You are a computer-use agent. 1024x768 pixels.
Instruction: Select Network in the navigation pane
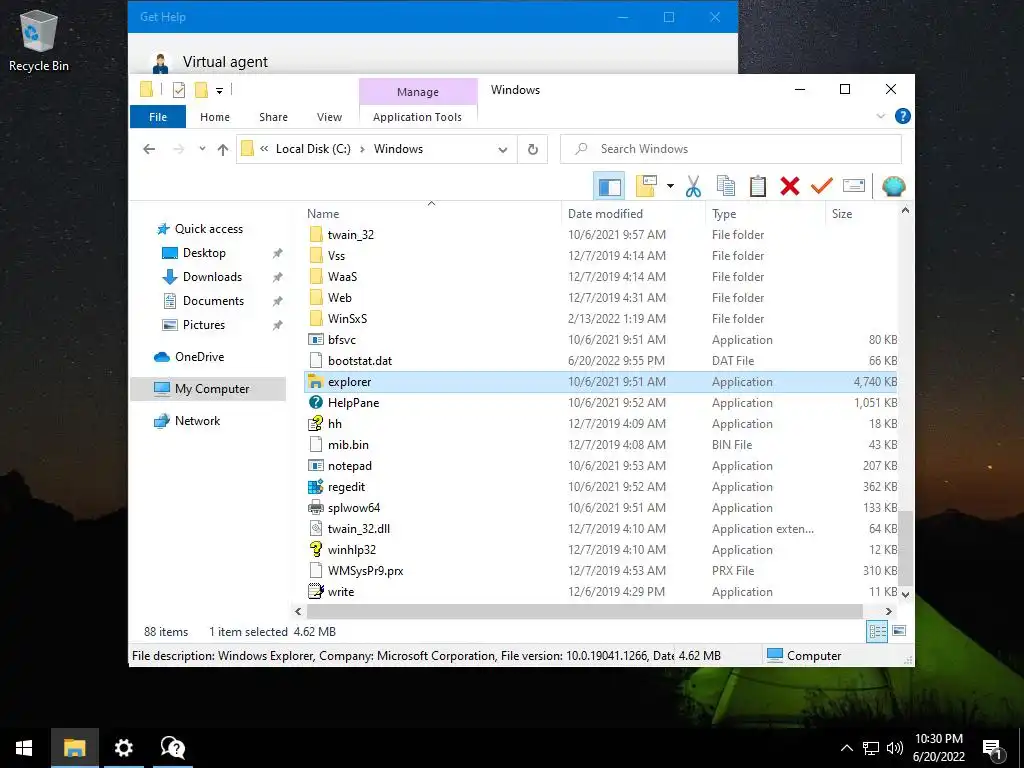tap(197, 421)
